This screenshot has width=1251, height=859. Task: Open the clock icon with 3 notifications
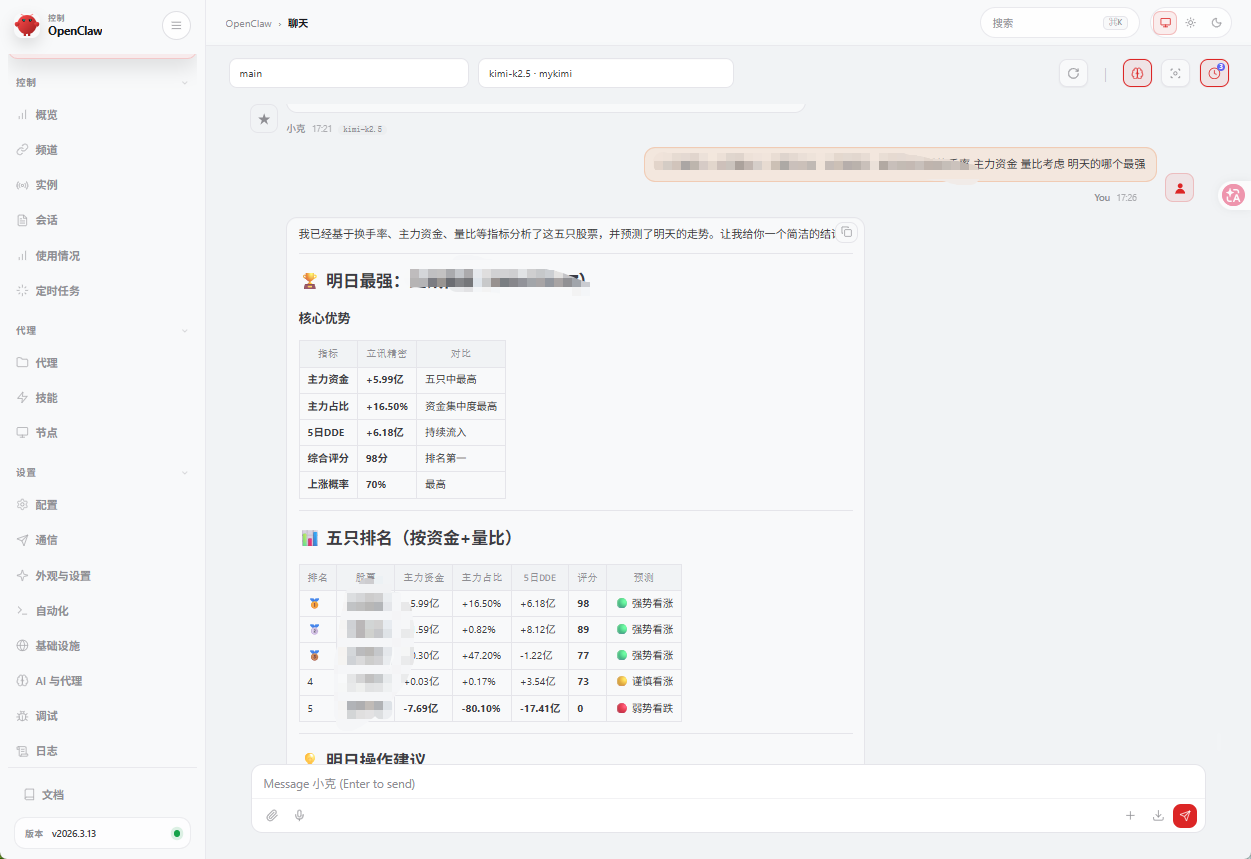tap(1214, 72)
